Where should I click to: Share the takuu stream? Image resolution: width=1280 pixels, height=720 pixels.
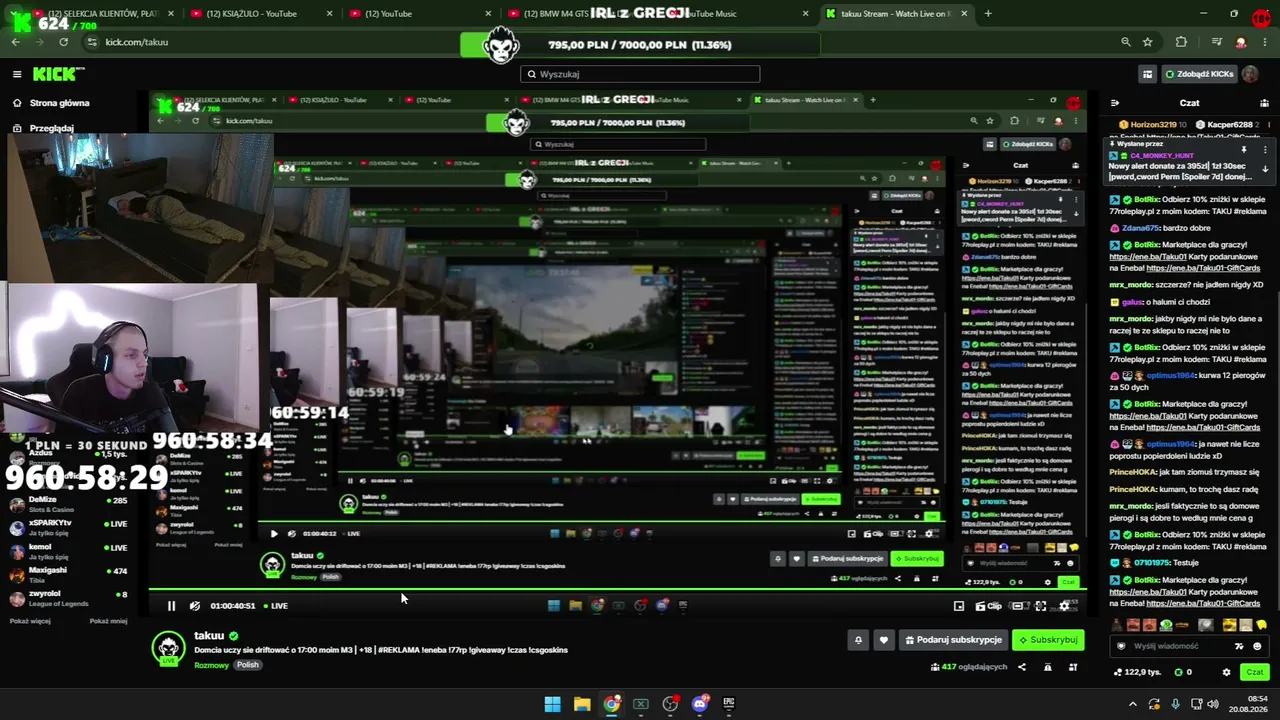click(1021, 667)
